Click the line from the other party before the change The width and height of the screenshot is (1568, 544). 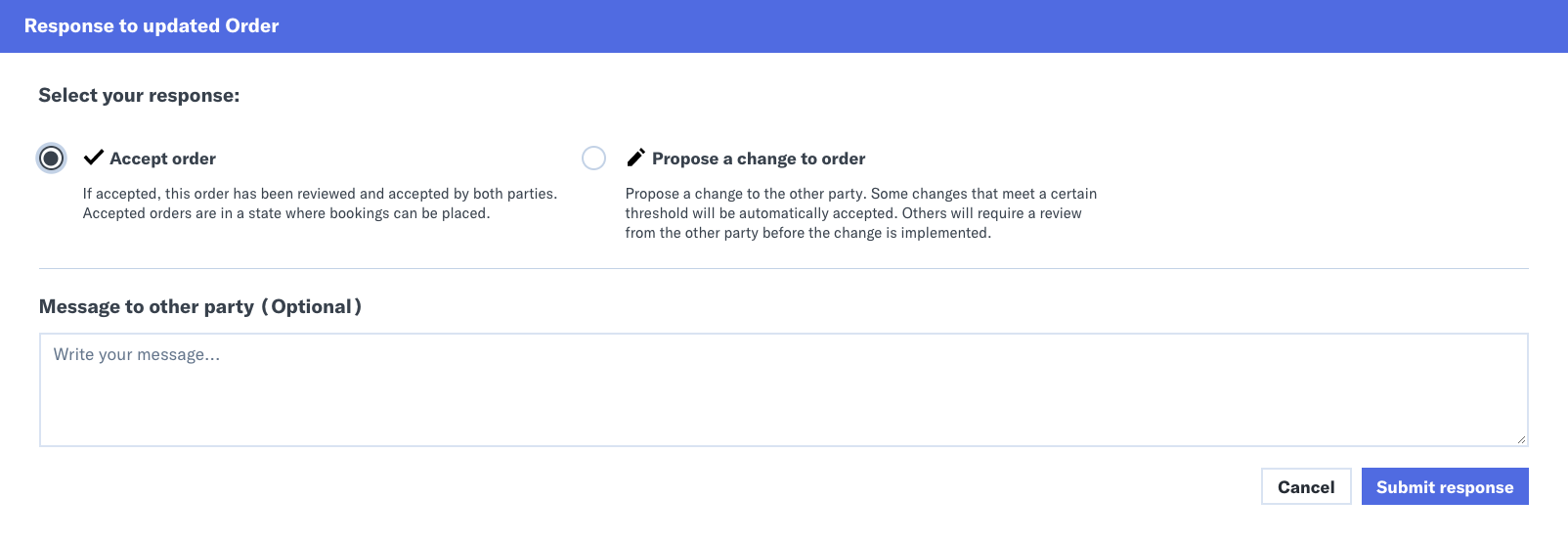click(x=808, y=233)
